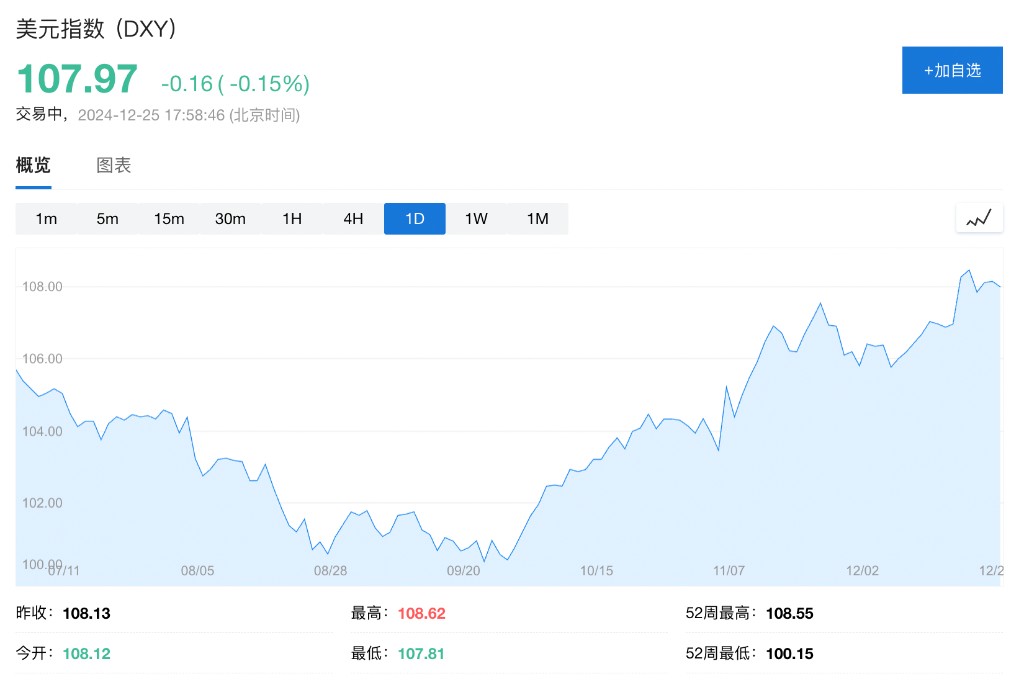Click the 08/28 date label
Image resolution: width=1024 pixels, height=695 pixels.
330,570
